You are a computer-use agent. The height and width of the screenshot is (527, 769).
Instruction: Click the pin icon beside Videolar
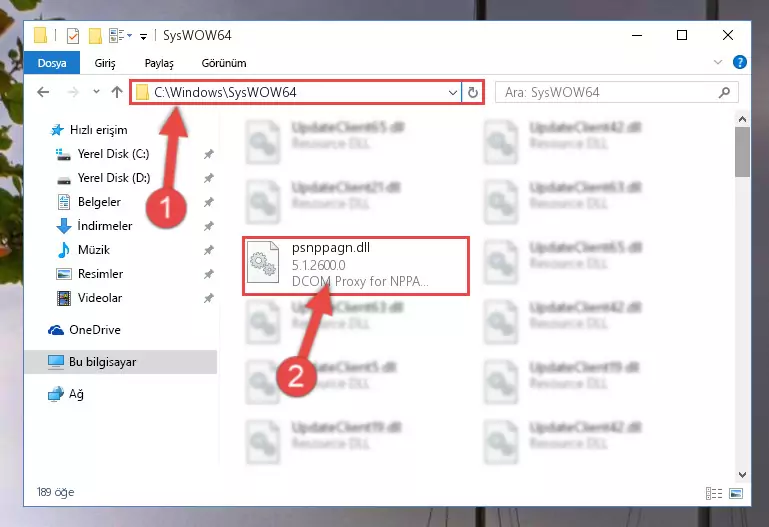[208, 298]
